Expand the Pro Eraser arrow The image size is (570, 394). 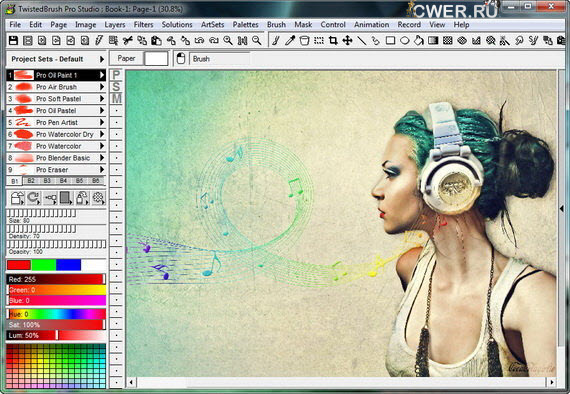point(102,169)
